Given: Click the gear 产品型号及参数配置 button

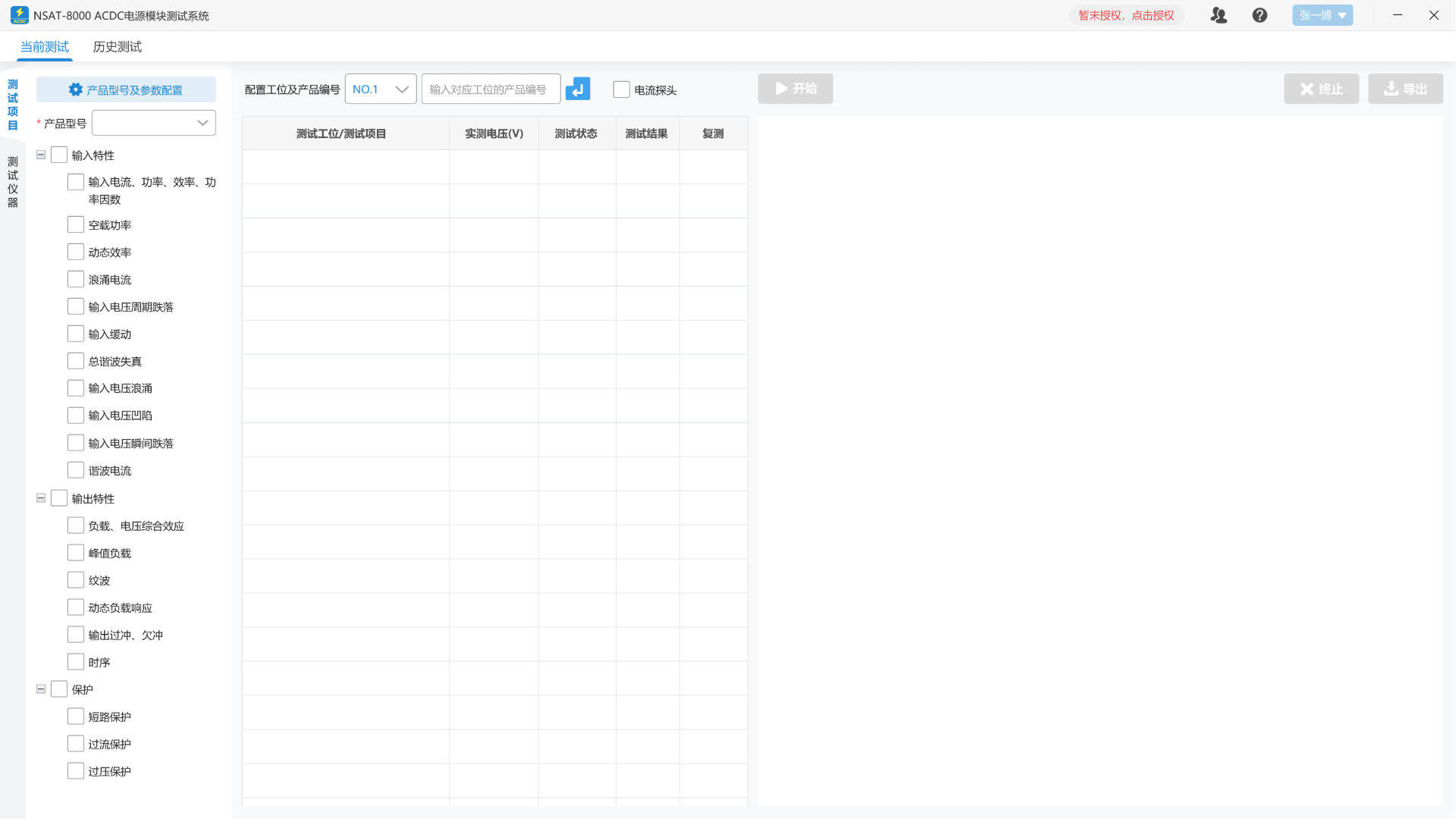Looking at the screenshot, I should point(126,89).
